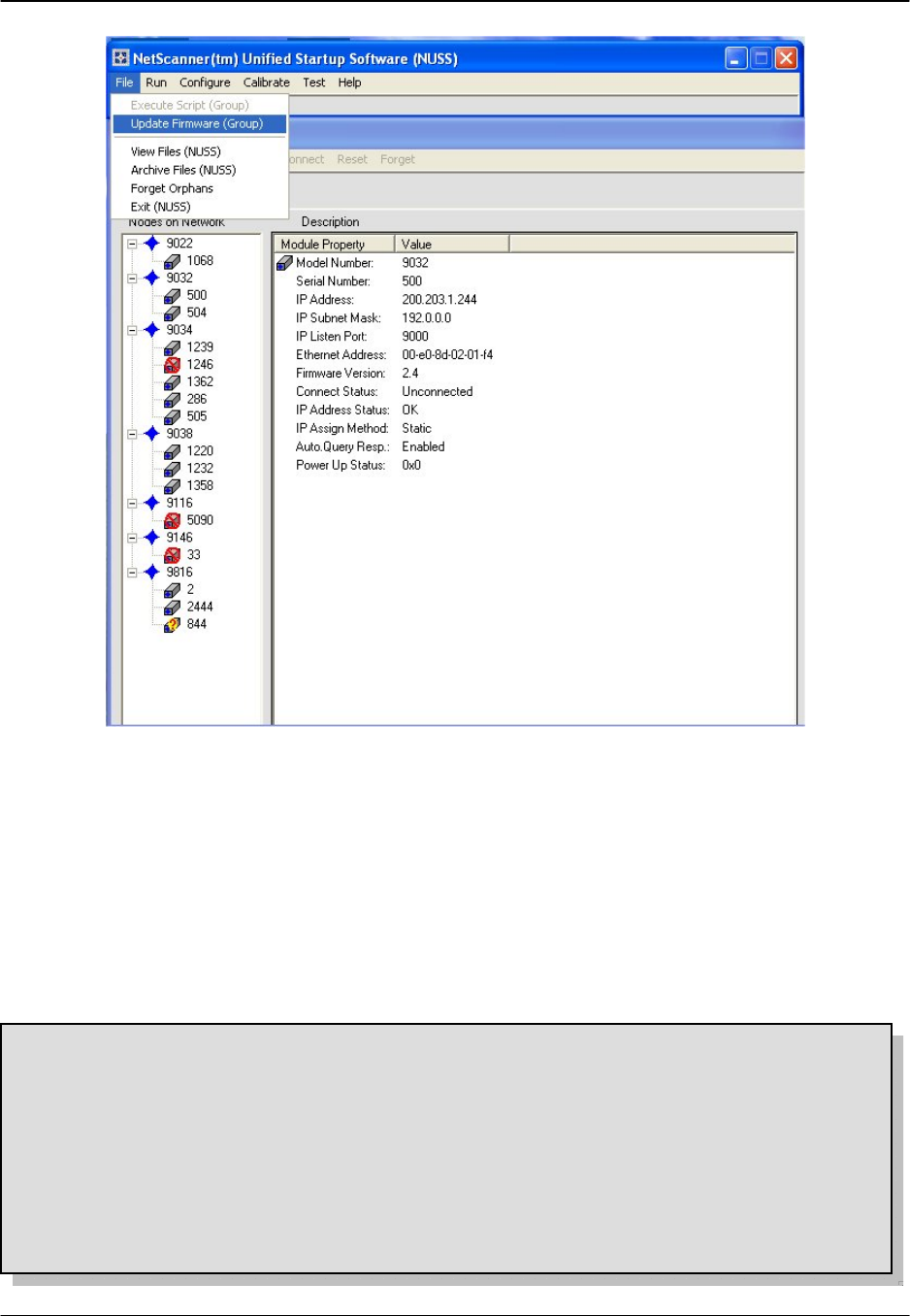Click Ethernet address 00-e0-8d-02-01-f4
The width and height of the screenshot is (910, 1316).
click(x=447, y=355)
